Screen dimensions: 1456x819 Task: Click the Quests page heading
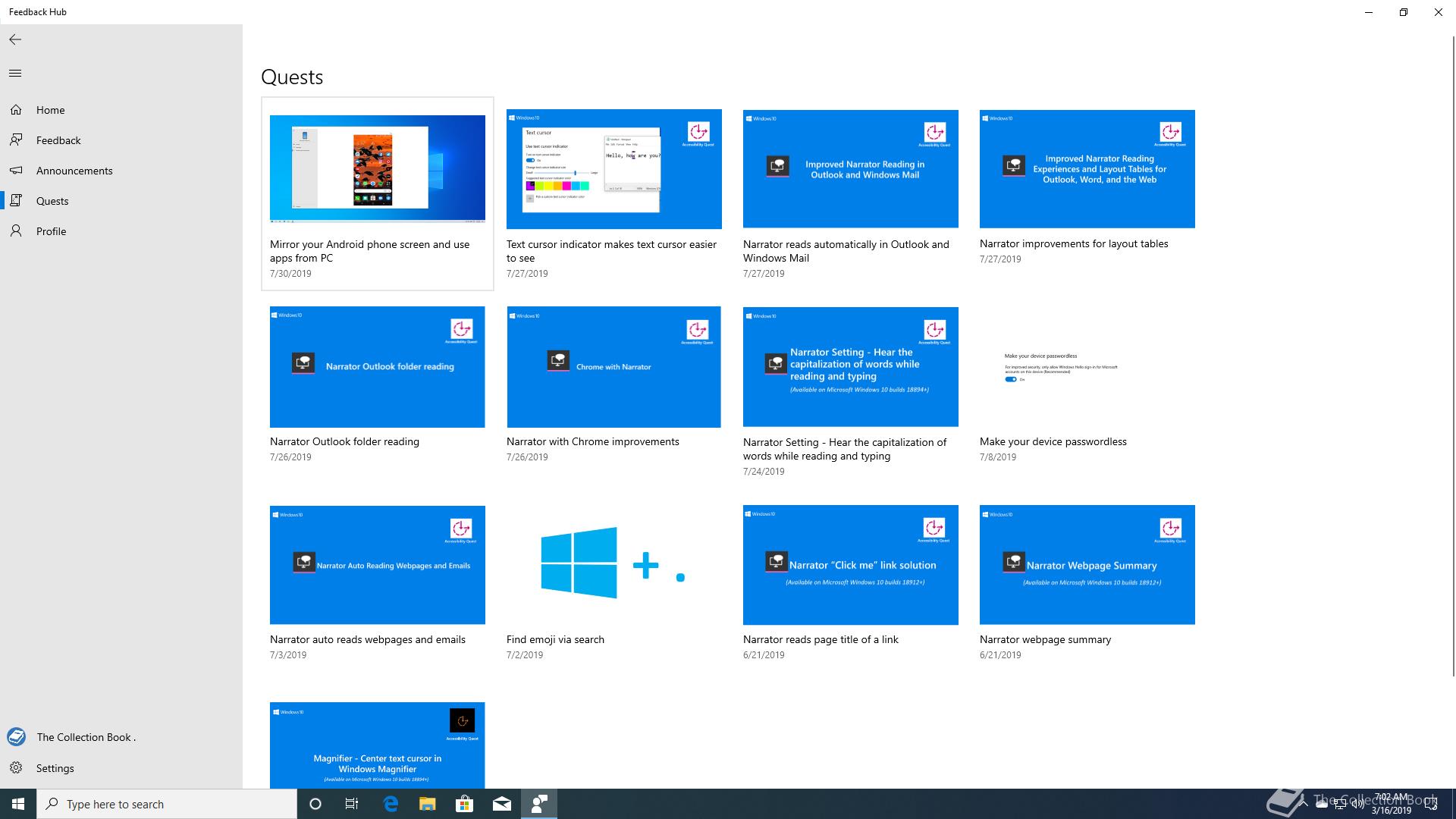click(292, 77)
